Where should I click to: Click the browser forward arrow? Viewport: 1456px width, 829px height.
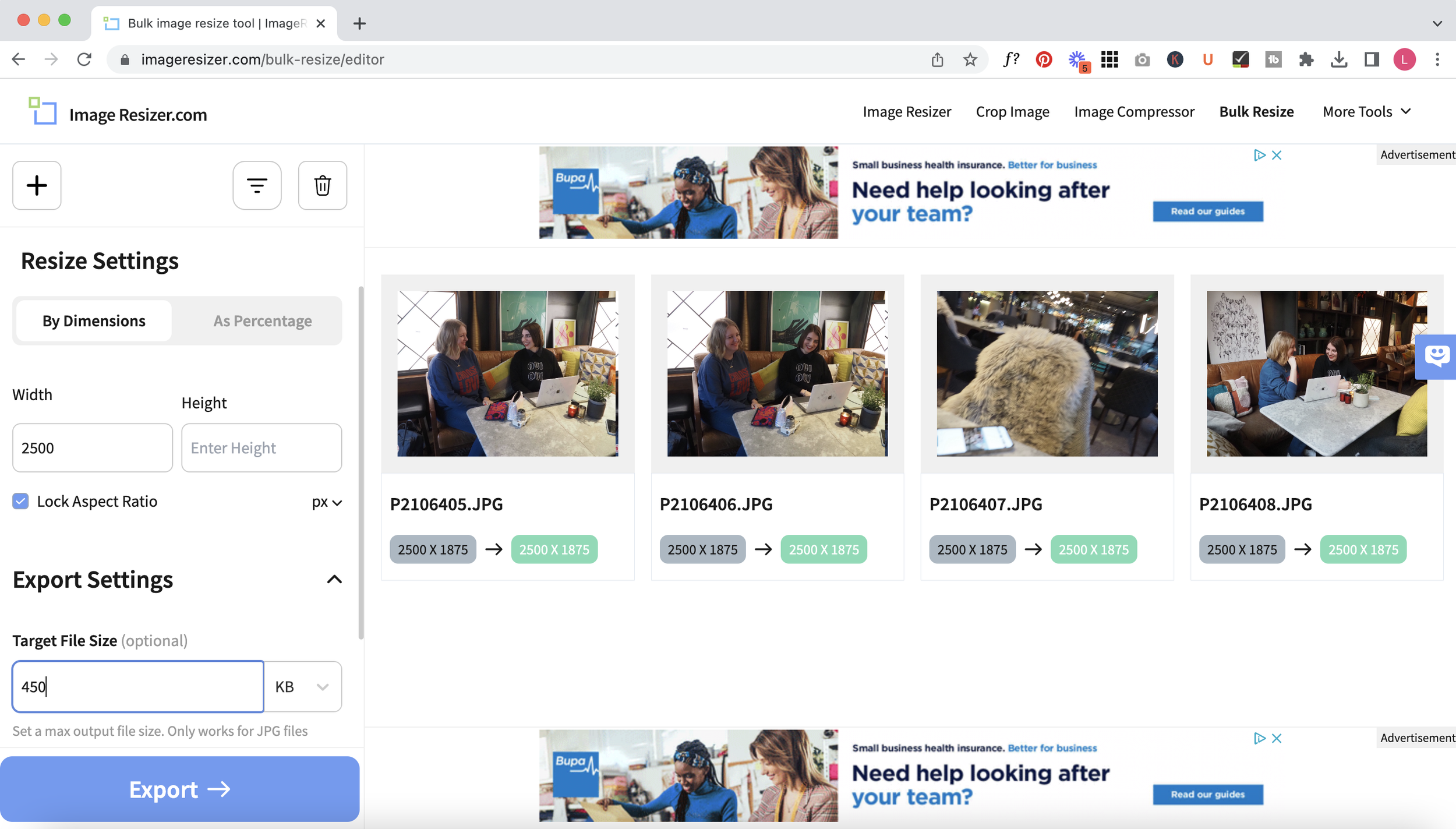coord(51,59)
